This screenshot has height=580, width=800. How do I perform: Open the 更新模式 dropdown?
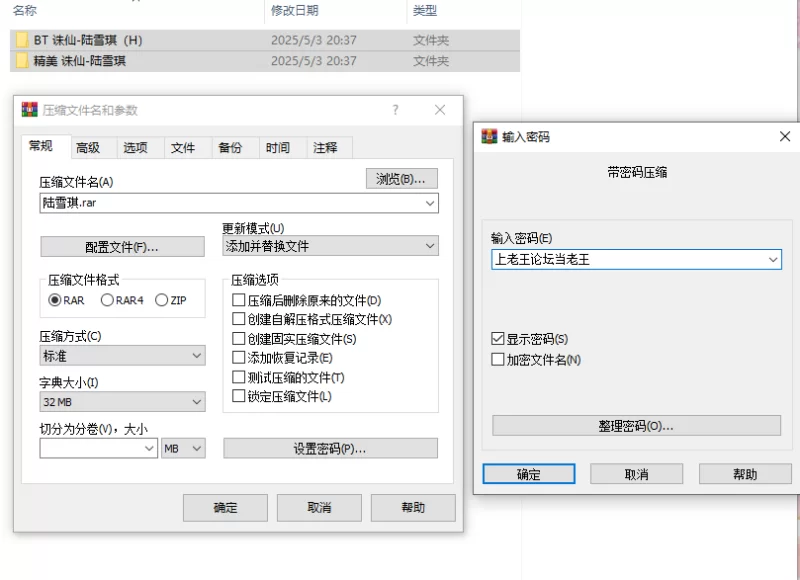coord(331,246)
